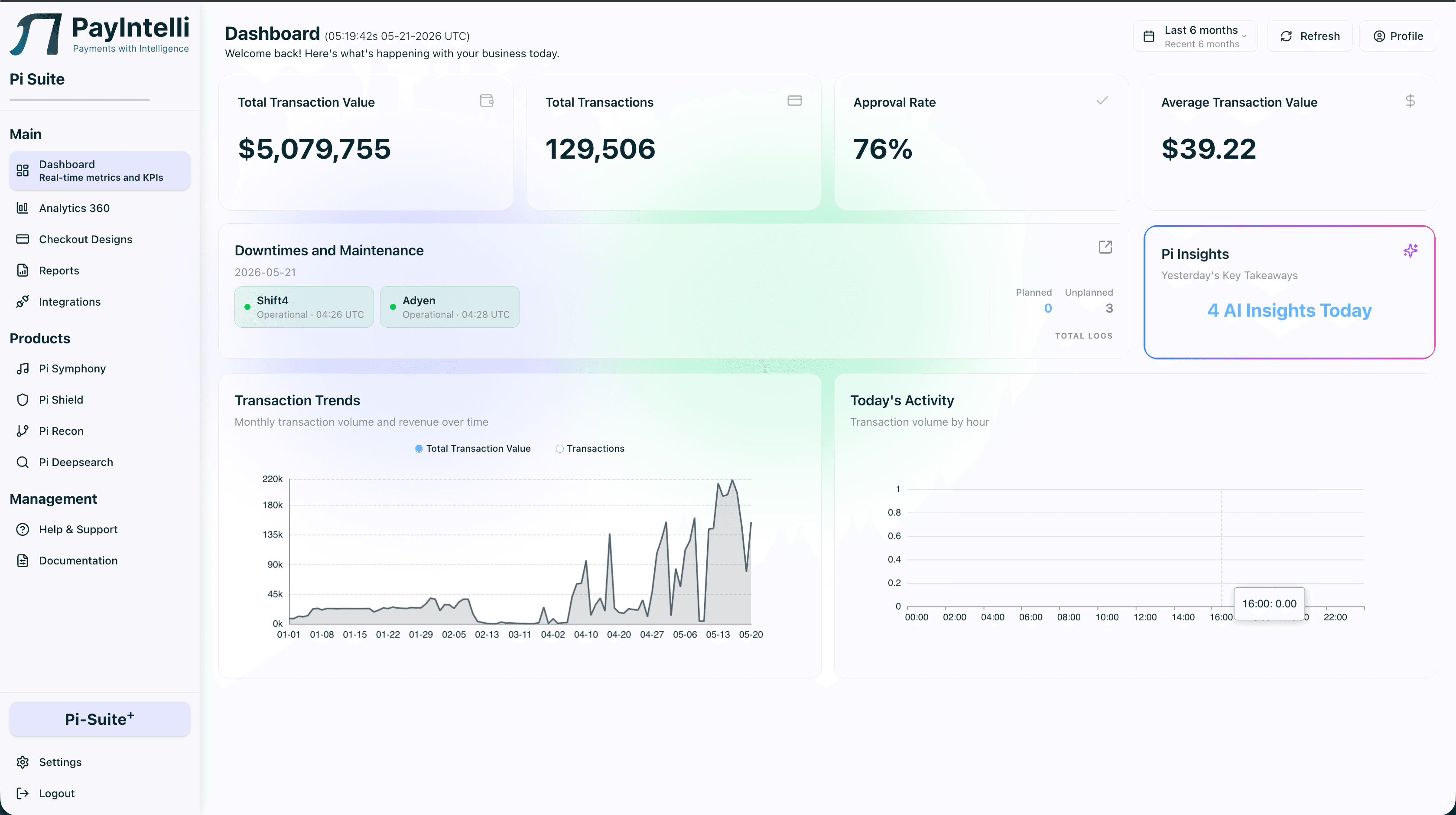Click the Pi Shield shield icon
Viewport: 1456px width, 815px height.
coord(23,400)
